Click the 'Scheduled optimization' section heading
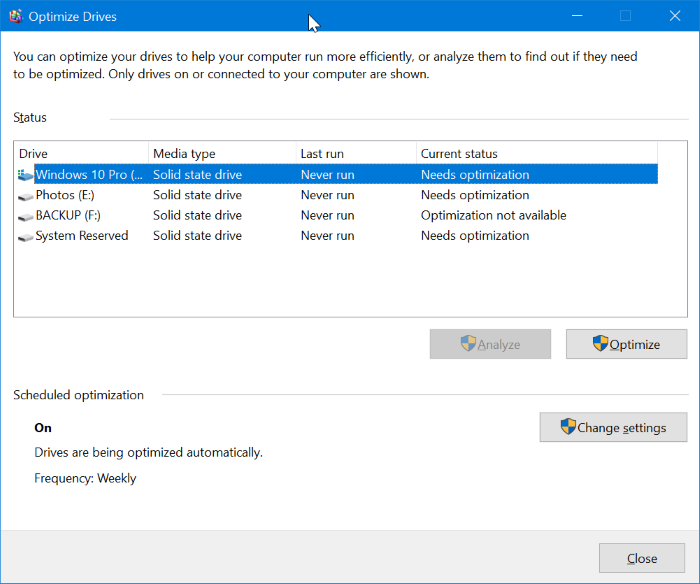The image size is (700, 584). [79, 395]
